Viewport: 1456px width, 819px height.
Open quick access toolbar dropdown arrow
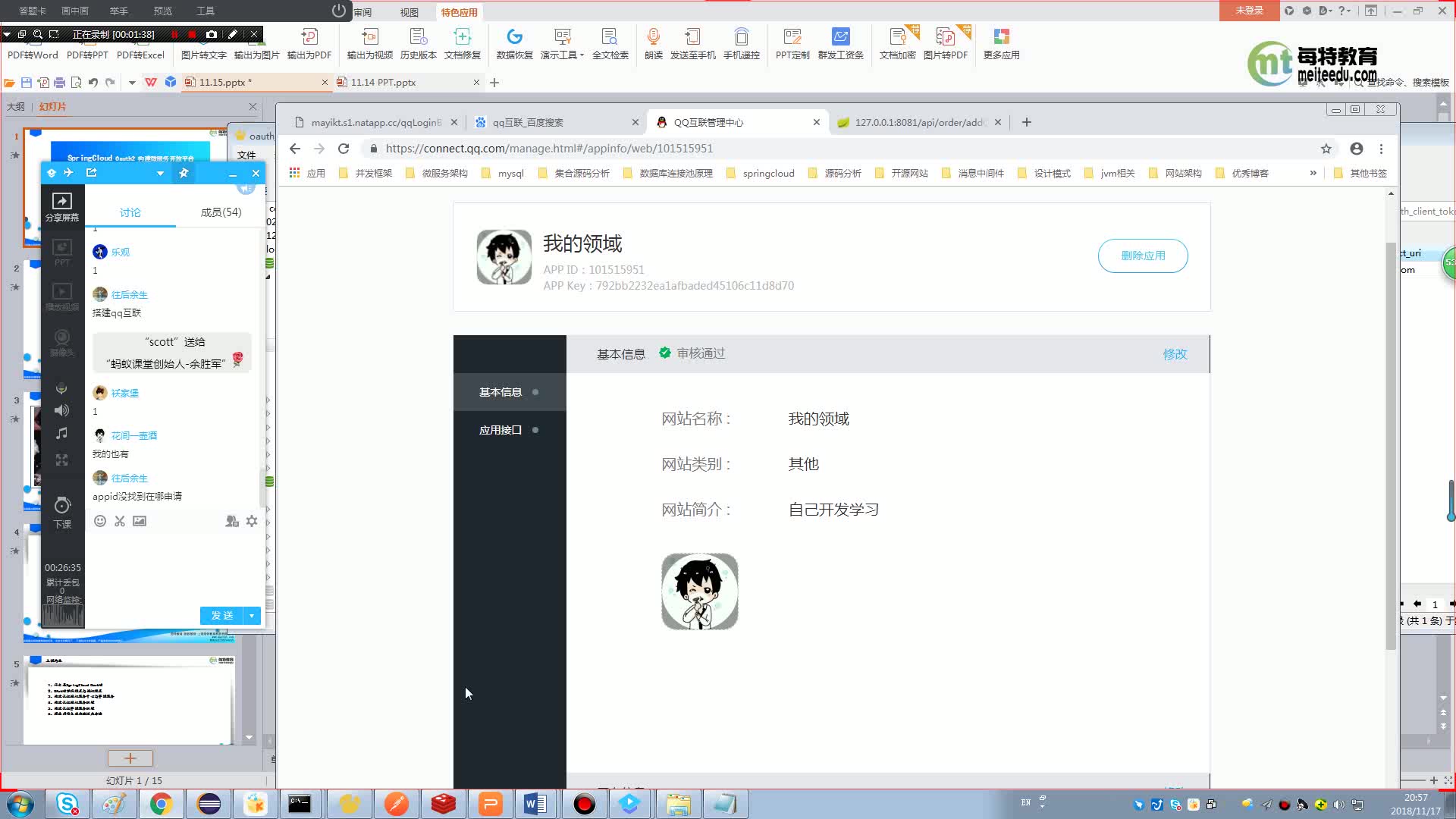tap(132, 82)
